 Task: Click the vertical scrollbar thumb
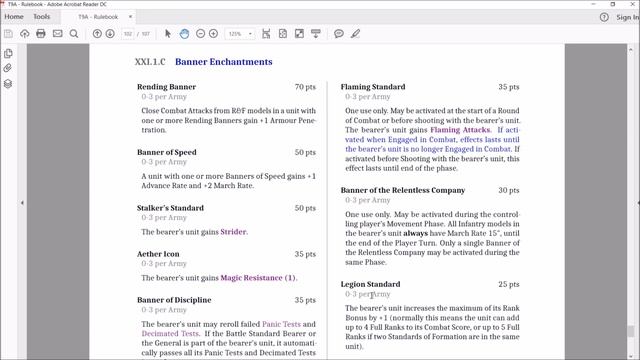631,331
